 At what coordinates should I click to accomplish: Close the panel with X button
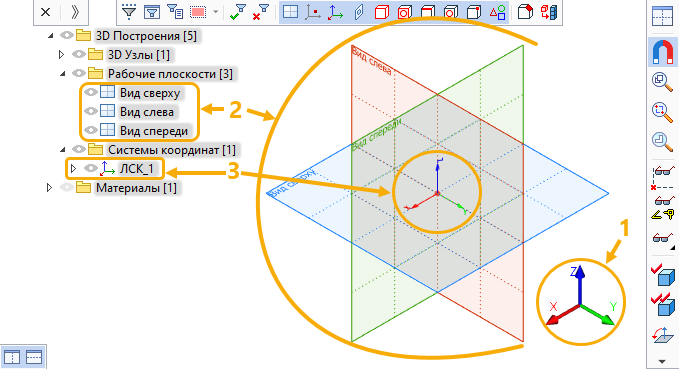tap(45, 12)
